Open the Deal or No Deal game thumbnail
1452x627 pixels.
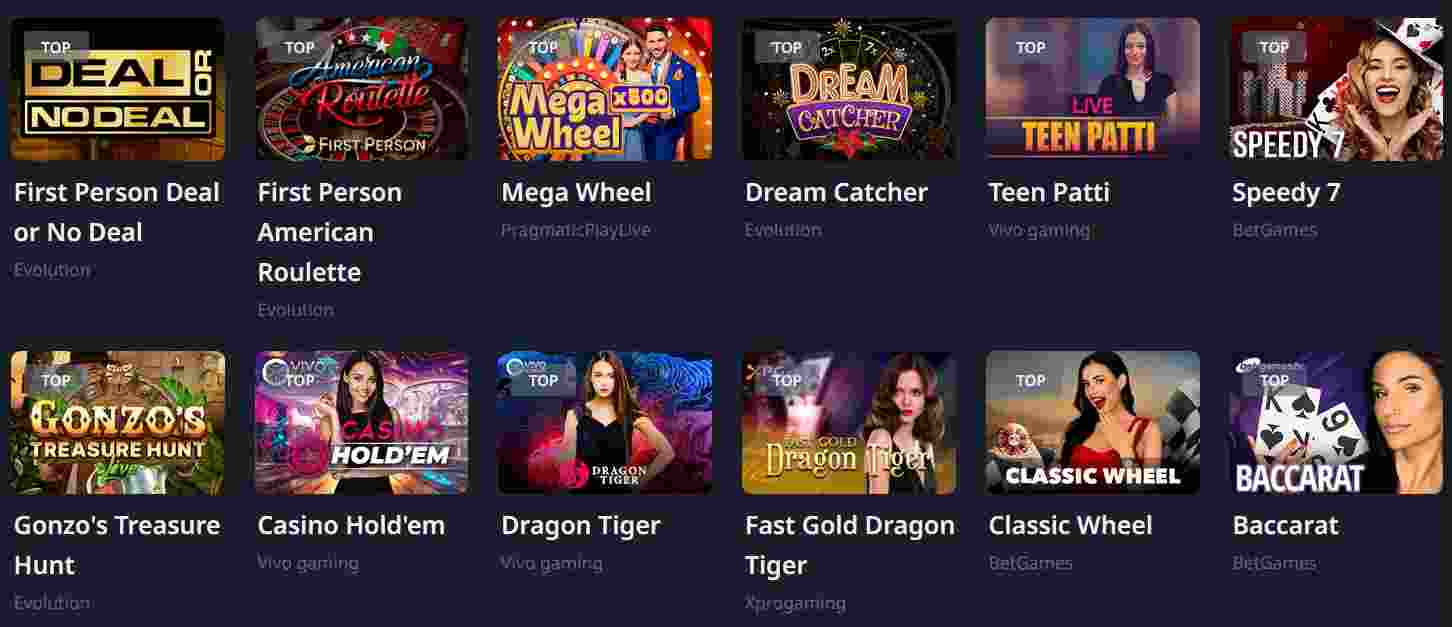pyautogui.click(x=117, y=89)
